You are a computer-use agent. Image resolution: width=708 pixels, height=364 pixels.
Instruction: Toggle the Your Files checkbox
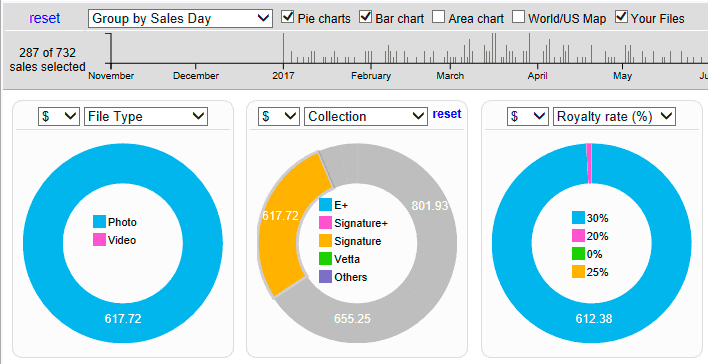click(621, 17)
